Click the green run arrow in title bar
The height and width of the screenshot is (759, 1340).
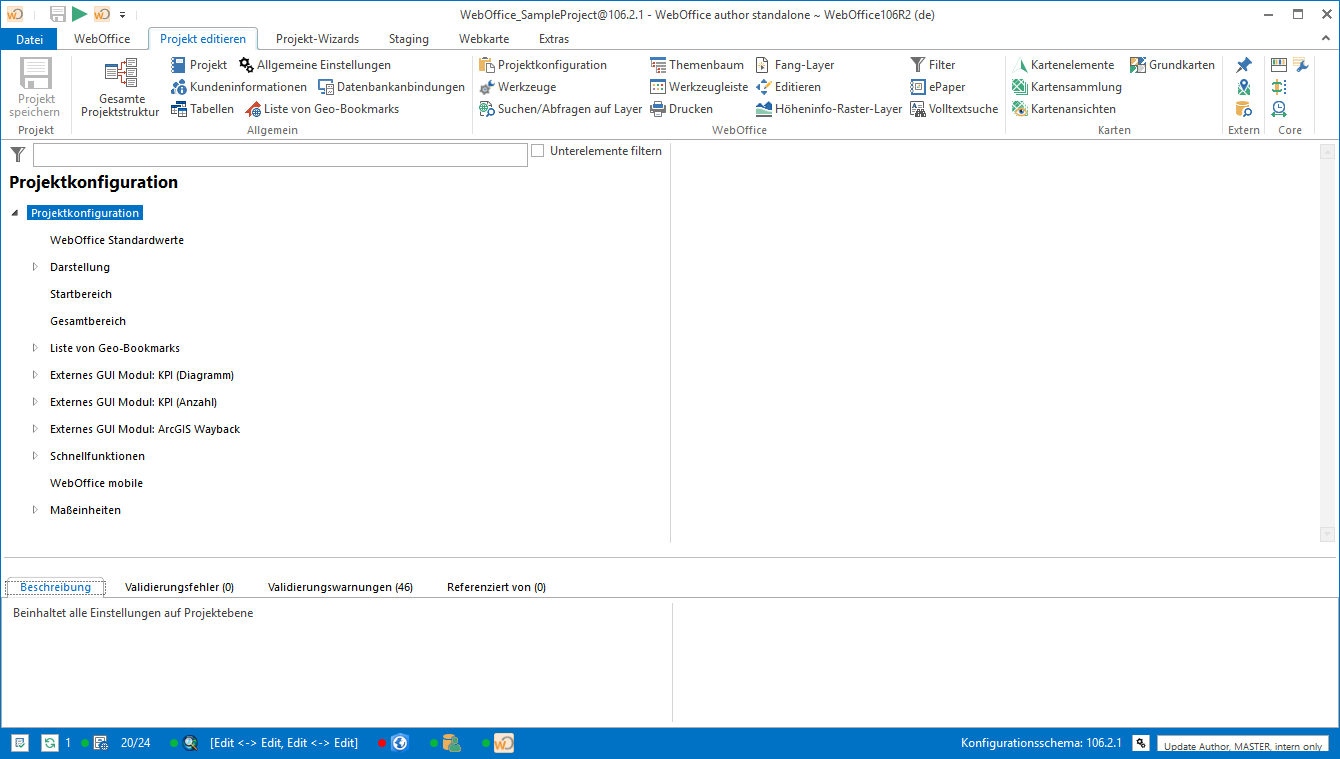(79, 14)
